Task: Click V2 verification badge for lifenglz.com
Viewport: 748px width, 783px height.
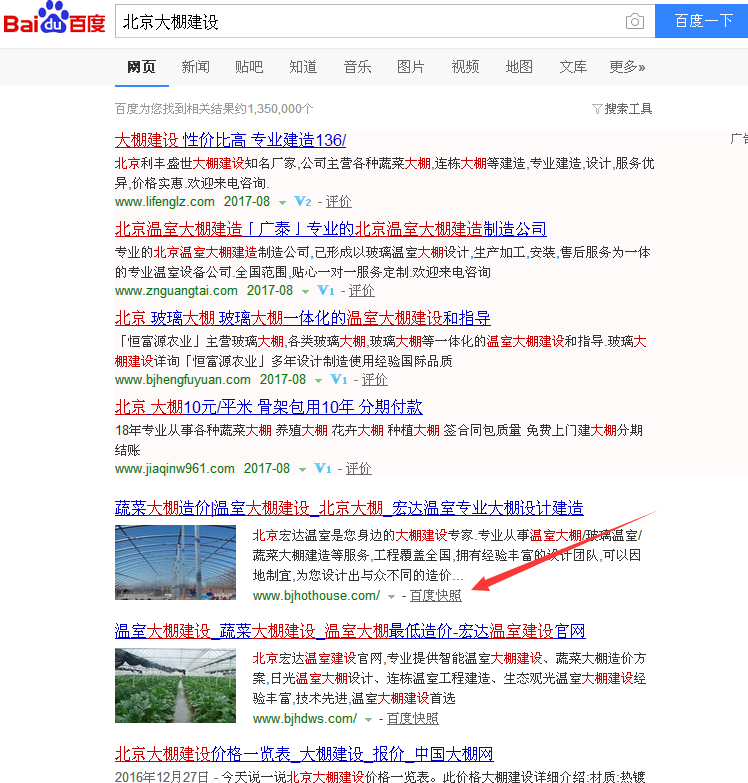Action: tap(303, 202)
